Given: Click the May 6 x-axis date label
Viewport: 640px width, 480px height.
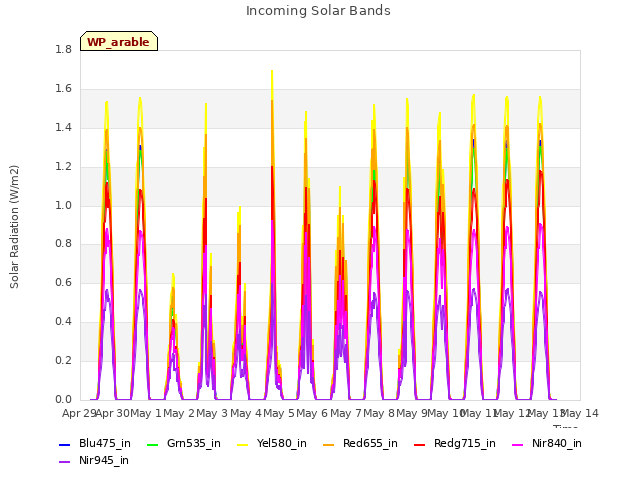Looking at the screenshot, I should click(312, 413).
